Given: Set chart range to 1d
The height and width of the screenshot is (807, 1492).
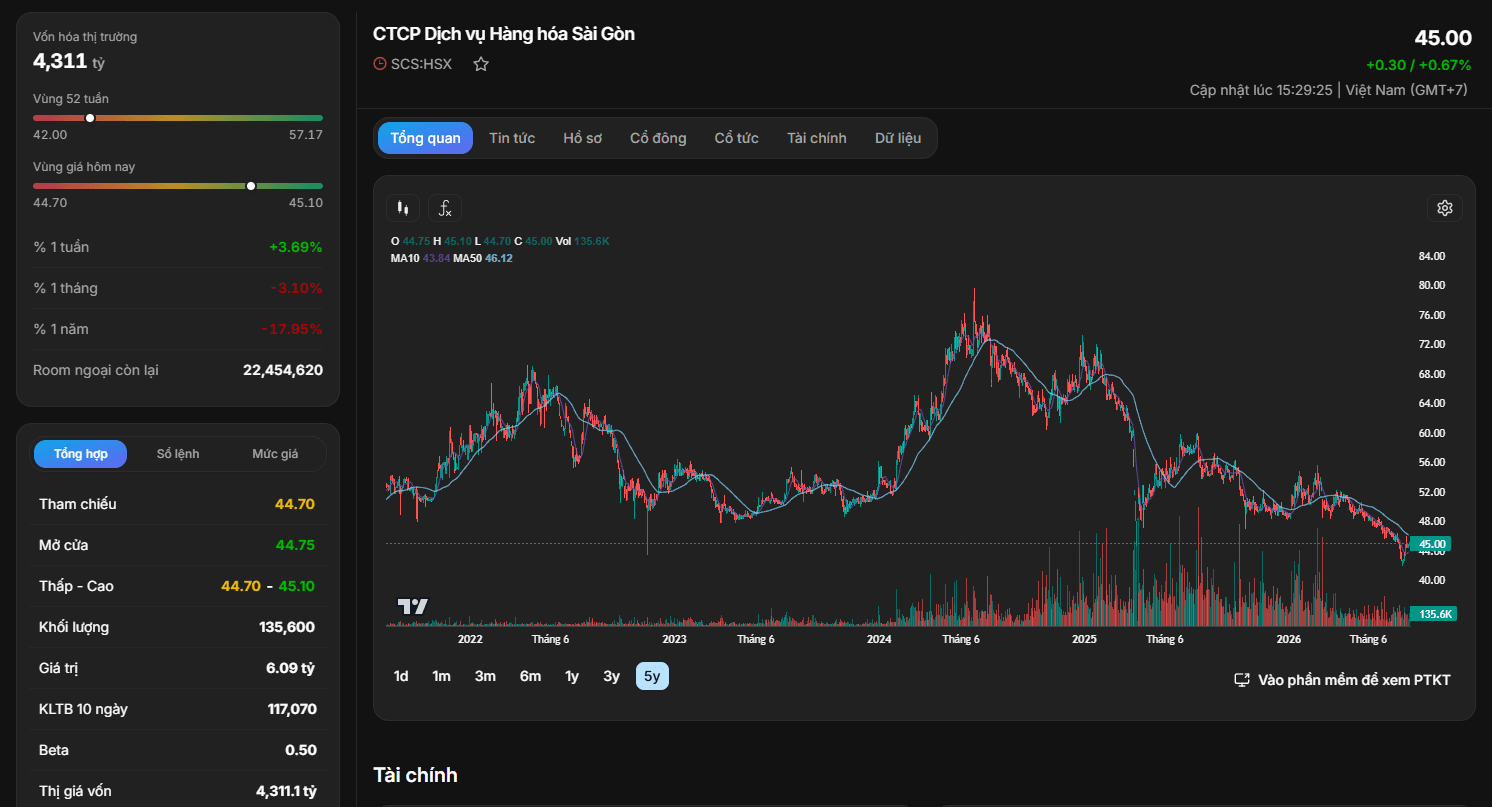Looking at the screenshot, I should [401, 677].
